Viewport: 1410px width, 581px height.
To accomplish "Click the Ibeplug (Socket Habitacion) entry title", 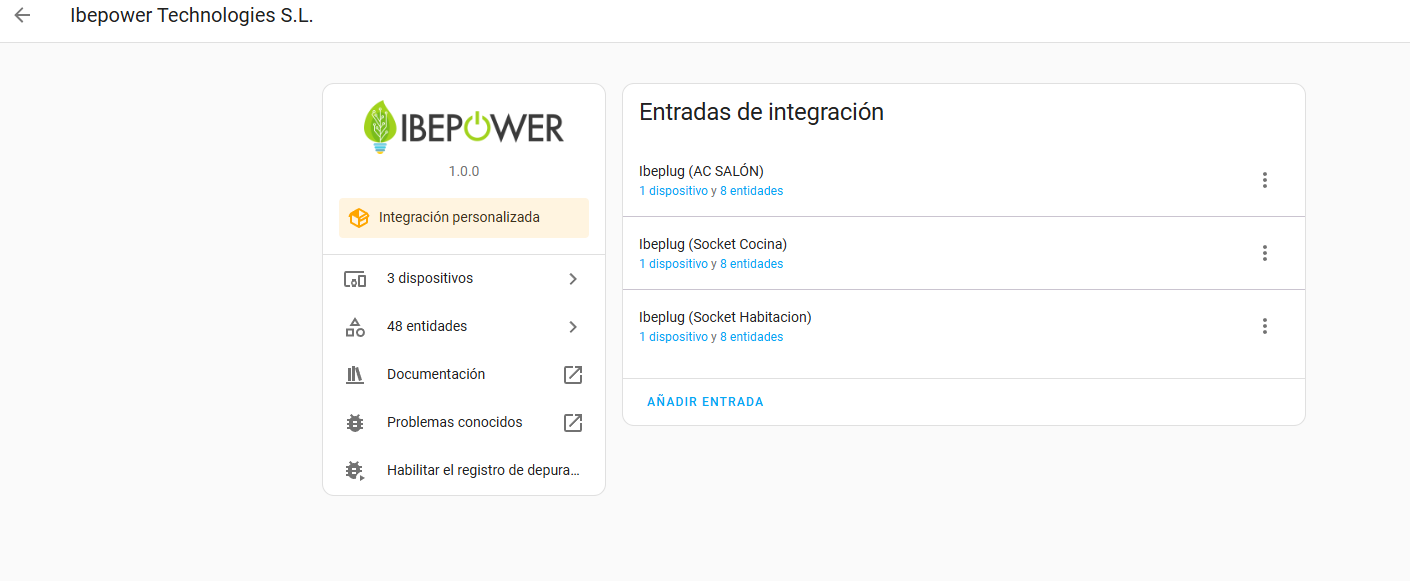I will pos(725,317).
